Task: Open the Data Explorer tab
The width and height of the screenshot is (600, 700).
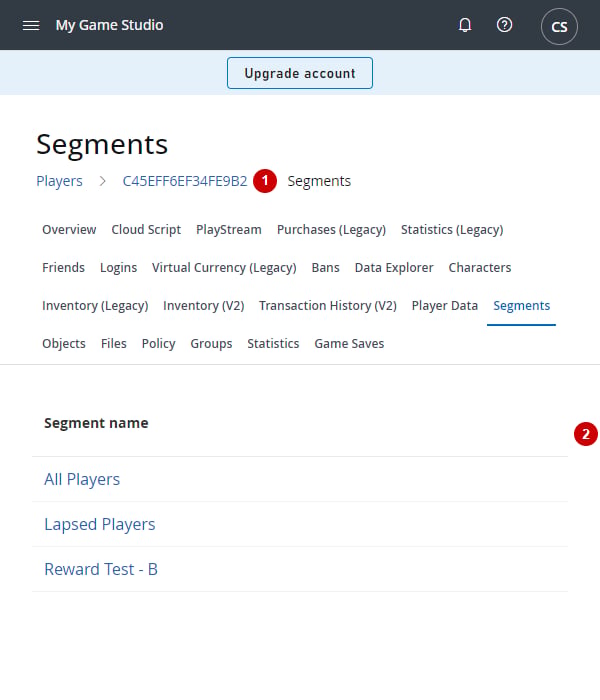Action: [394, 267]
